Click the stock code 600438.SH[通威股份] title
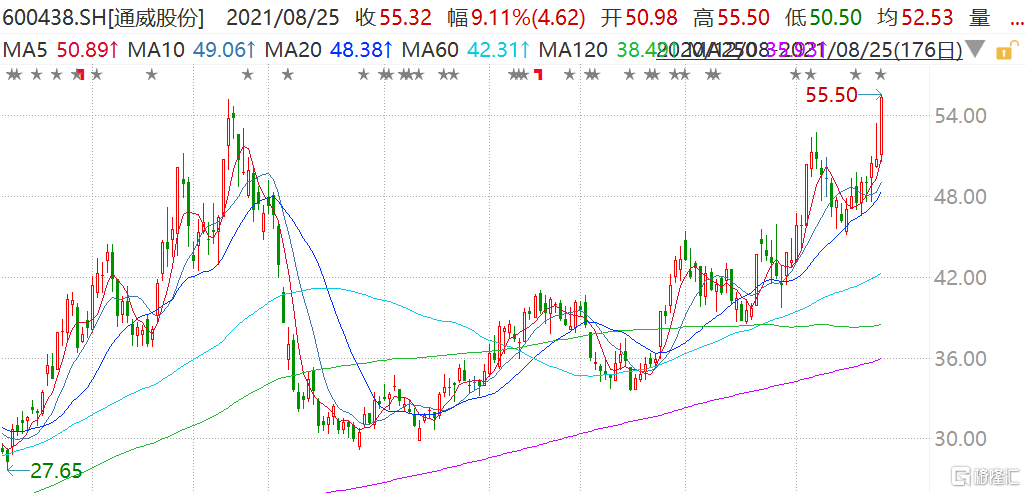 (x=104, y=19)
